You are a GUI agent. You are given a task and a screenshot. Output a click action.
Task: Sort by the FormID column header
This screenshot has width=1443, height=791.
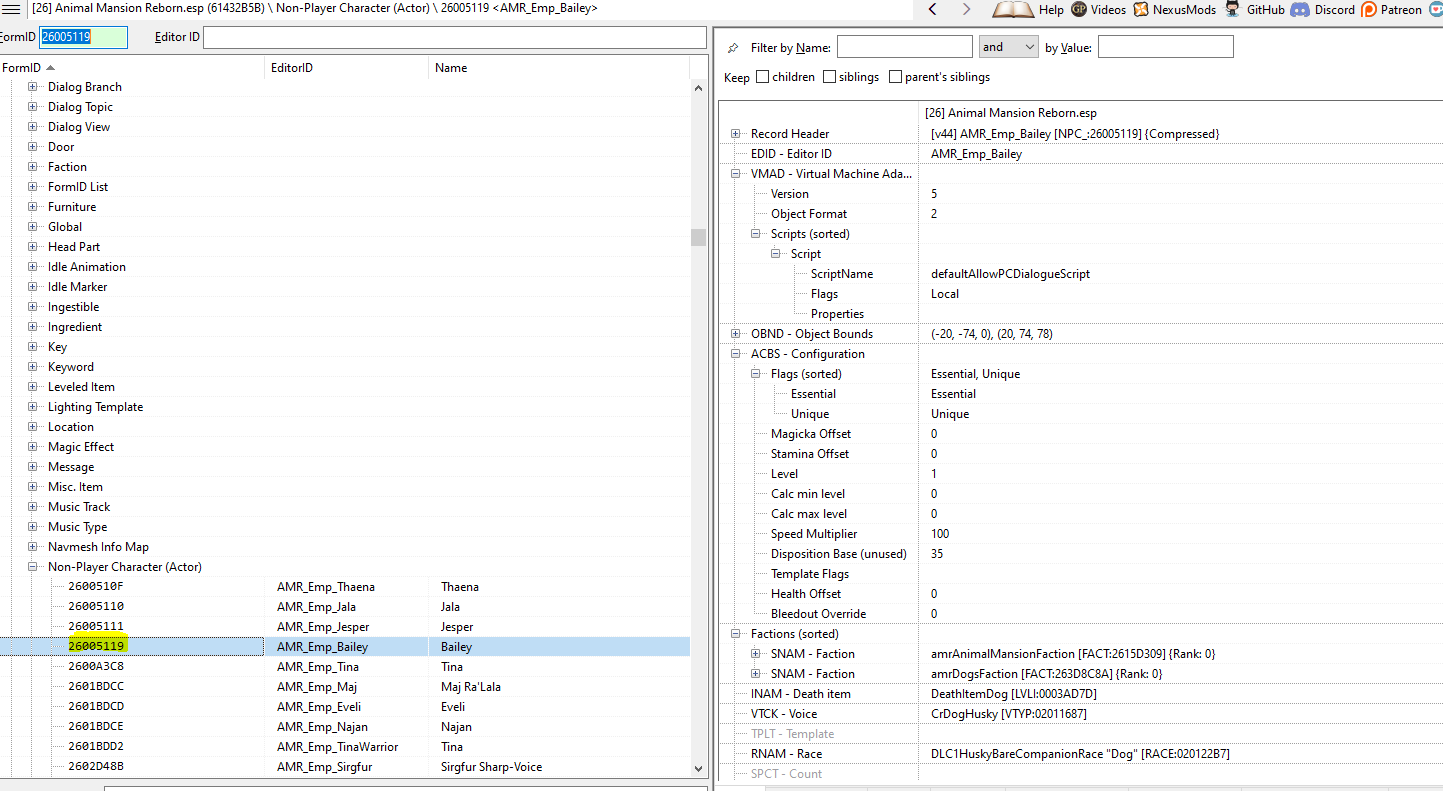132,68
